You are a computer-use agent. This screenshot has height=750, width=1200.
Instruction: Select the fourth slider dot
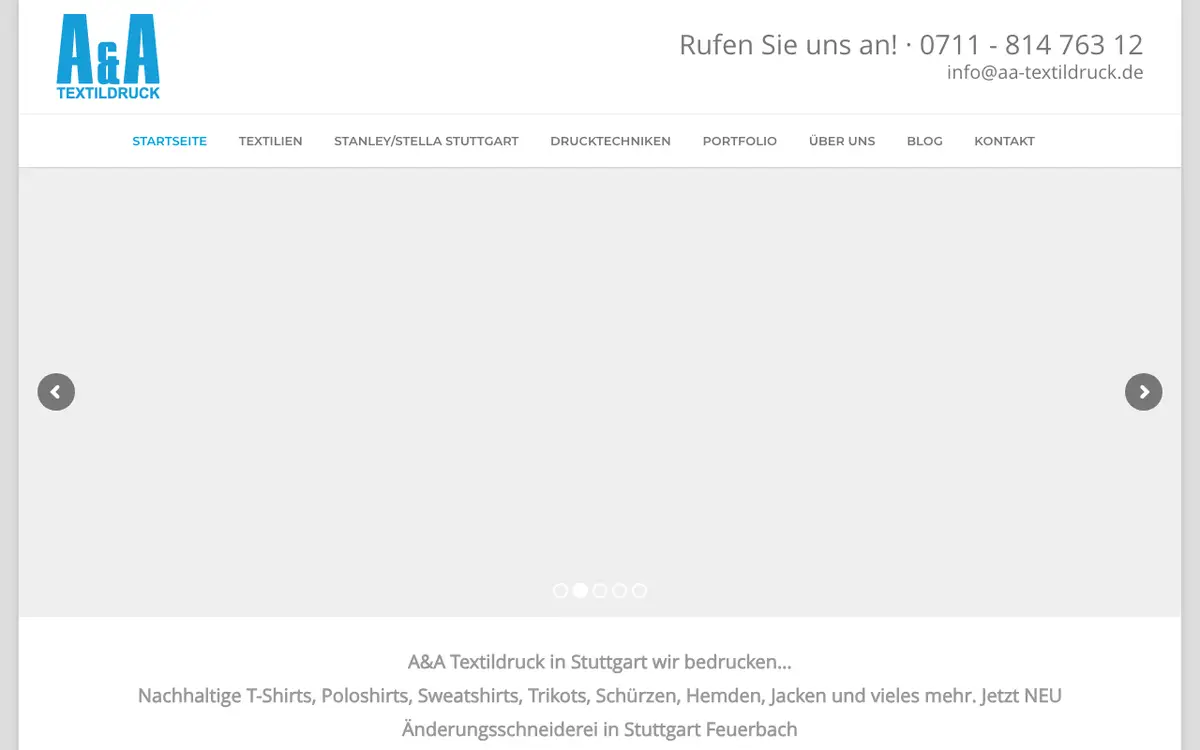[x=620, y=591]
